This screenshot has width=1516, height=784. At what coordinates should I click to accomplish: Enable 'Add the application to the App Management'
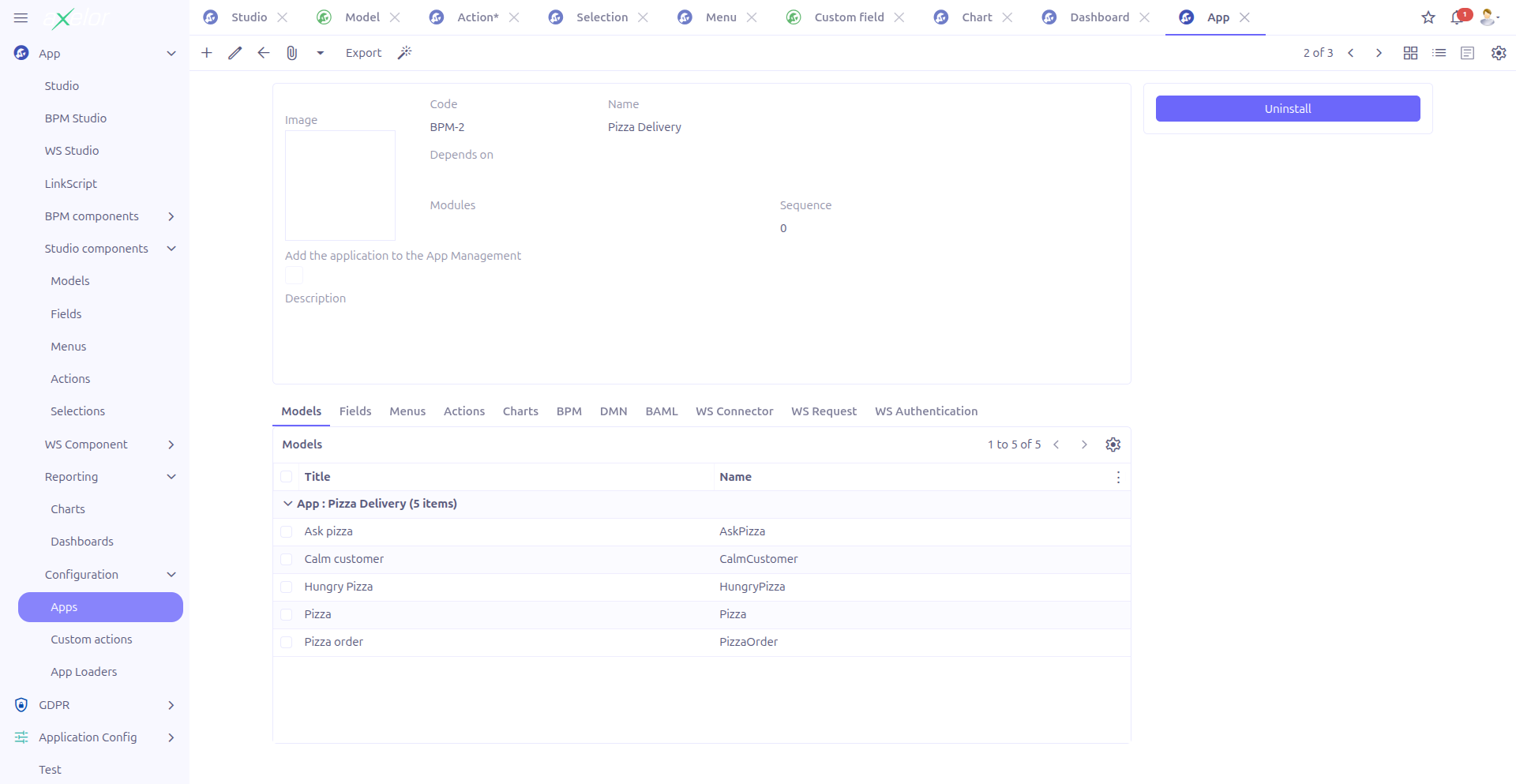point(293,275)
